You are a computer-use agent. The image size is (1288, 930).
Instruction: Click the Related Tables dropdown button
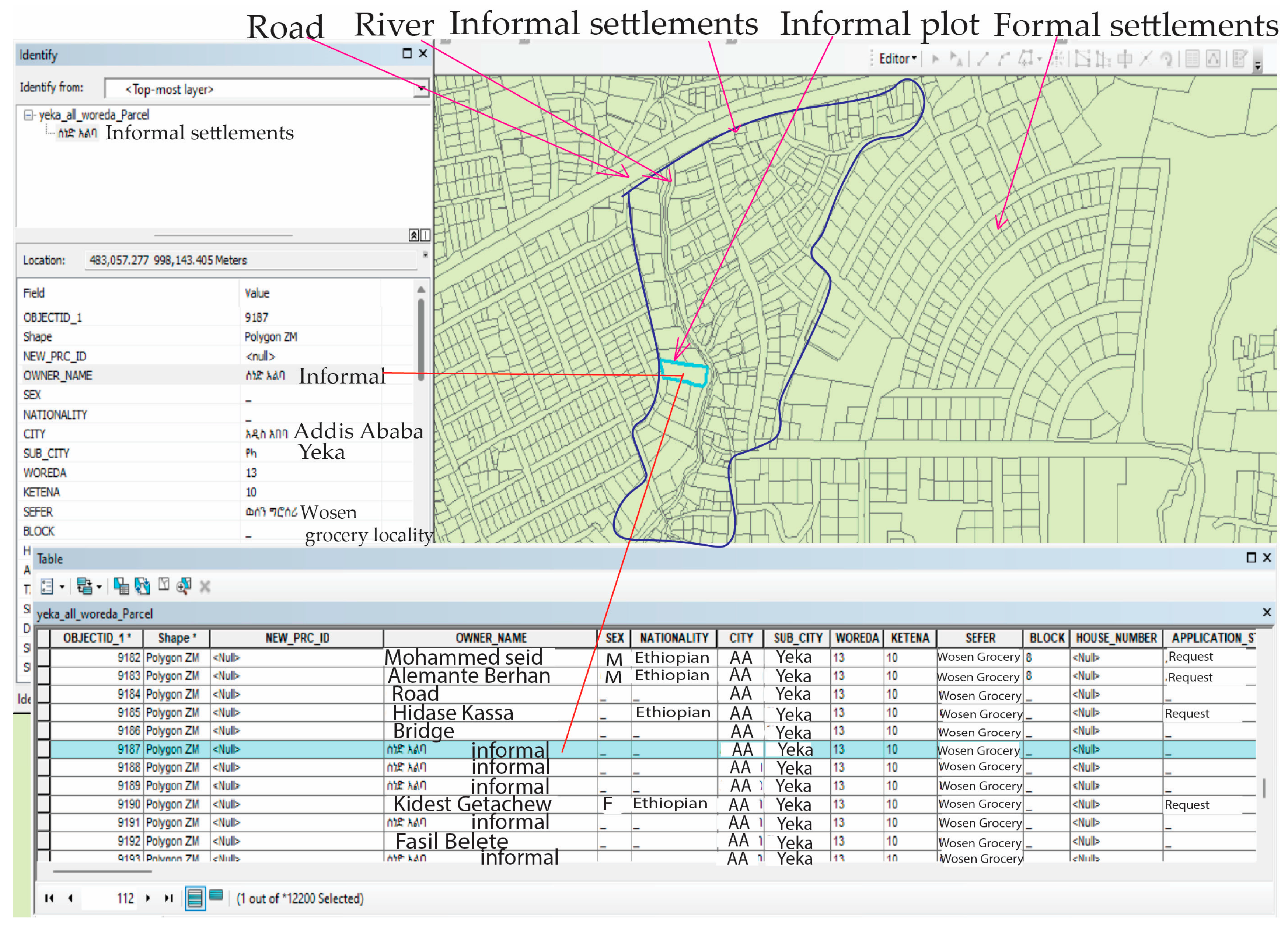pyautogui.click(x=89, y=587)
